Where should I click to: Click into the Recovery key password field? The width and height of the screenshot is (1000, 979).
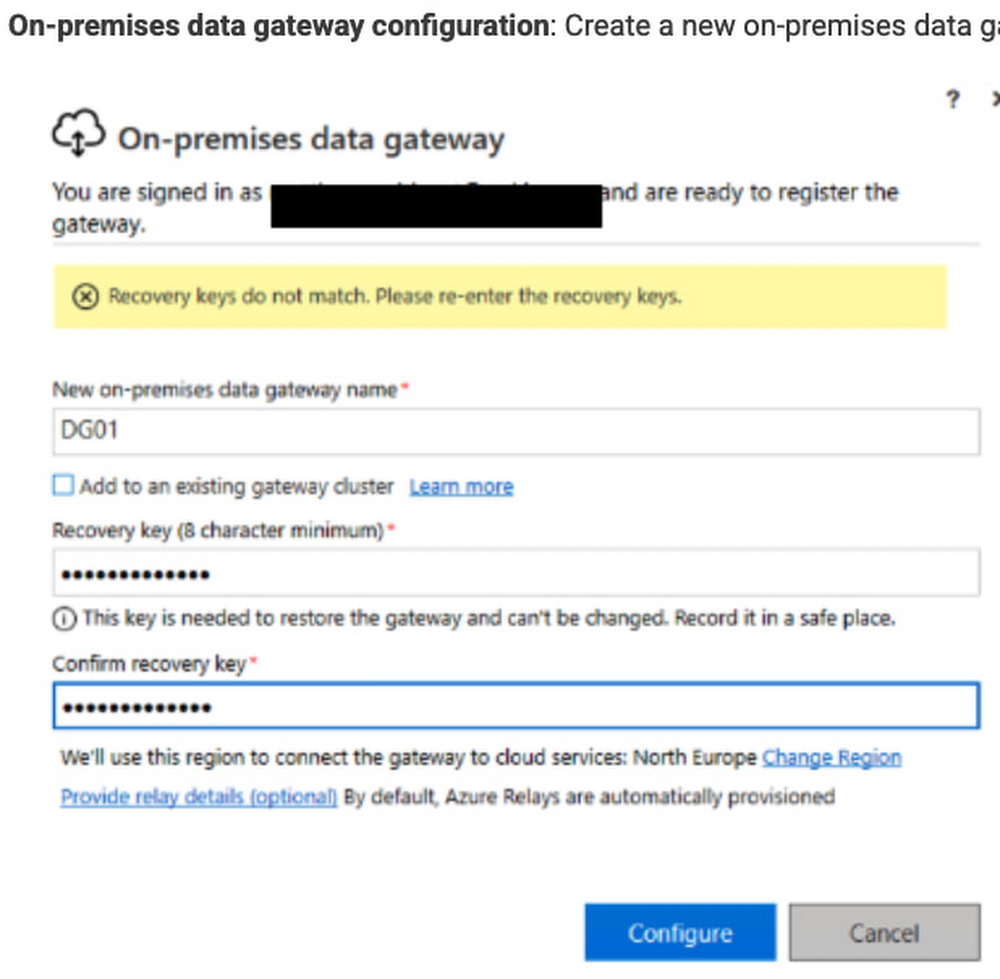tap(515, 574)
